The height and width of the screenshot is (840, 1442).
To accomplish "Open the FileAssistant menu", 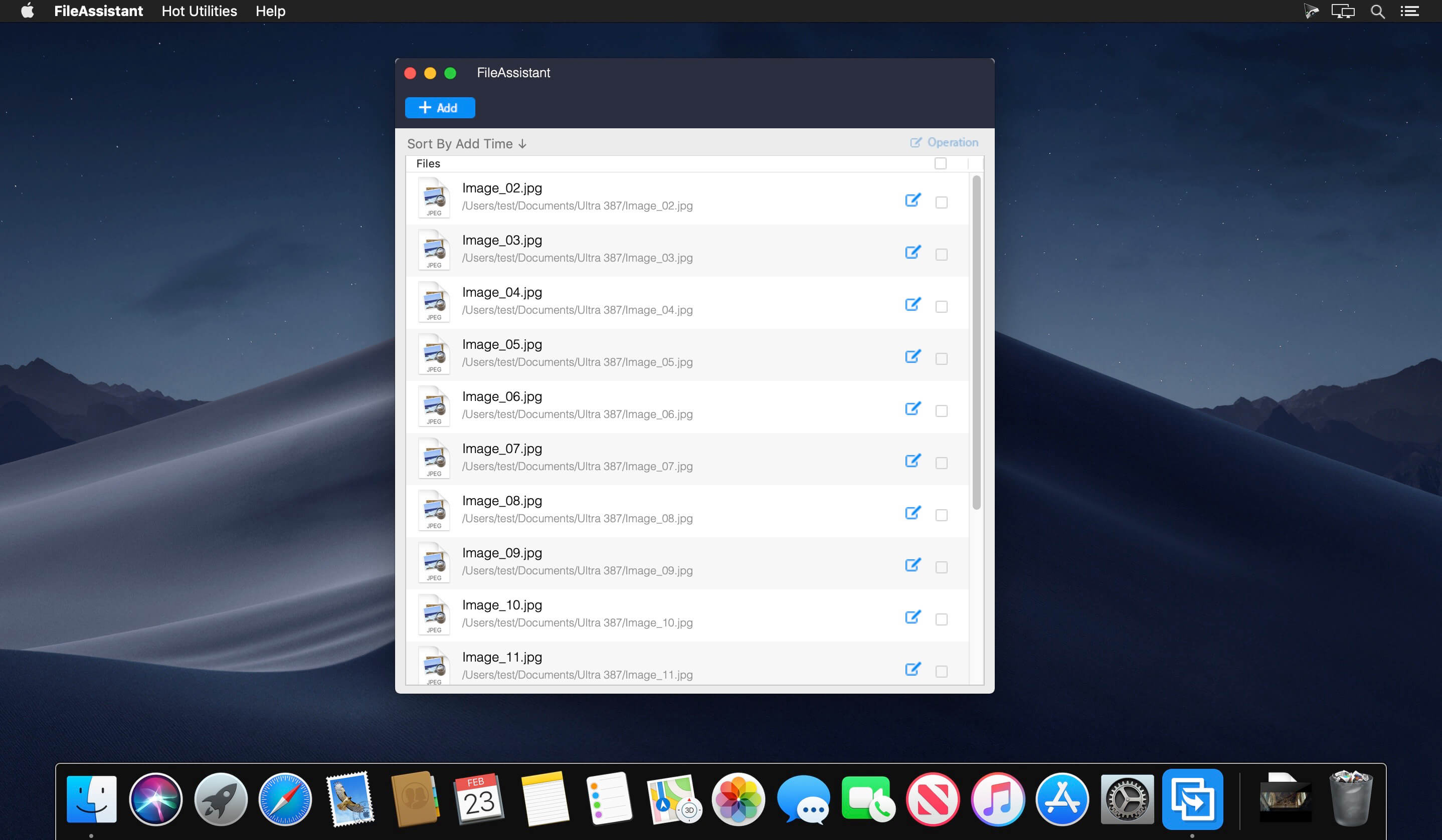I will point(98,11).
